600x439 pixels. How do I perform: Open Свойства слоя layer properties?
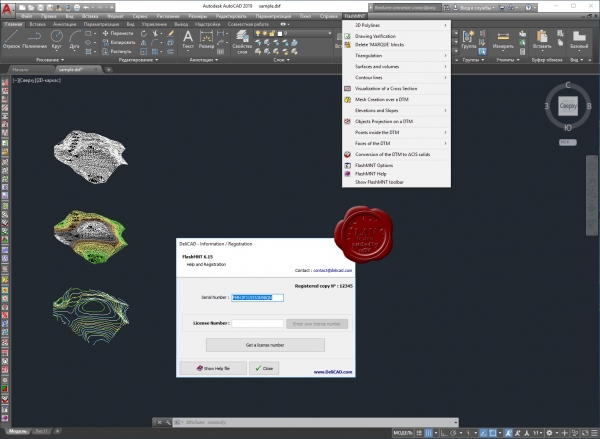[x=242, y=42]
